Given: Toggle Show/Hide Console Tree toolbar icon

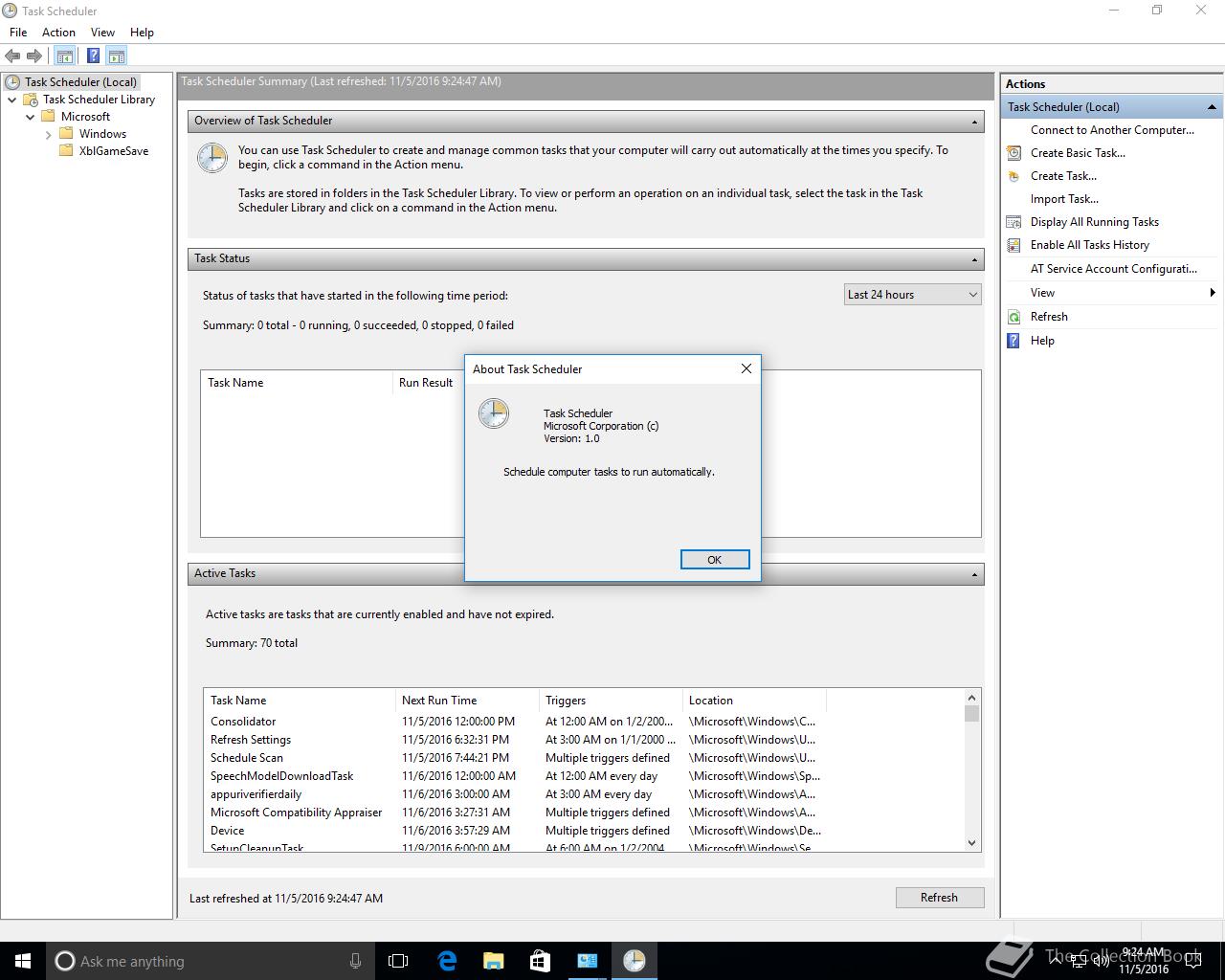Looking at the screenshot, I should (x=65, y=56).
